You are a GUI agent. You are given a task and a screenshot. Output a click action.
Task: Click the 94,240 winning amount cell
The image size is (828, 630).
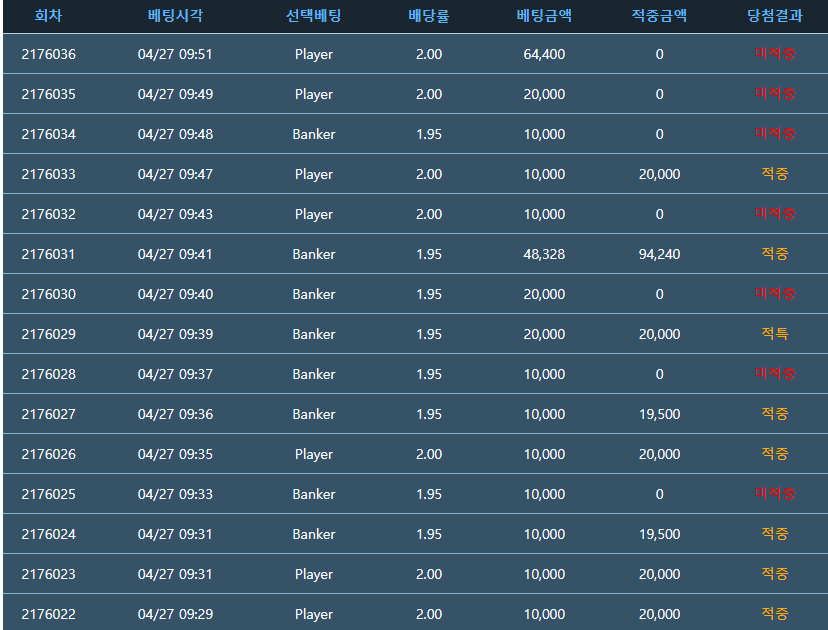point(659,254)
